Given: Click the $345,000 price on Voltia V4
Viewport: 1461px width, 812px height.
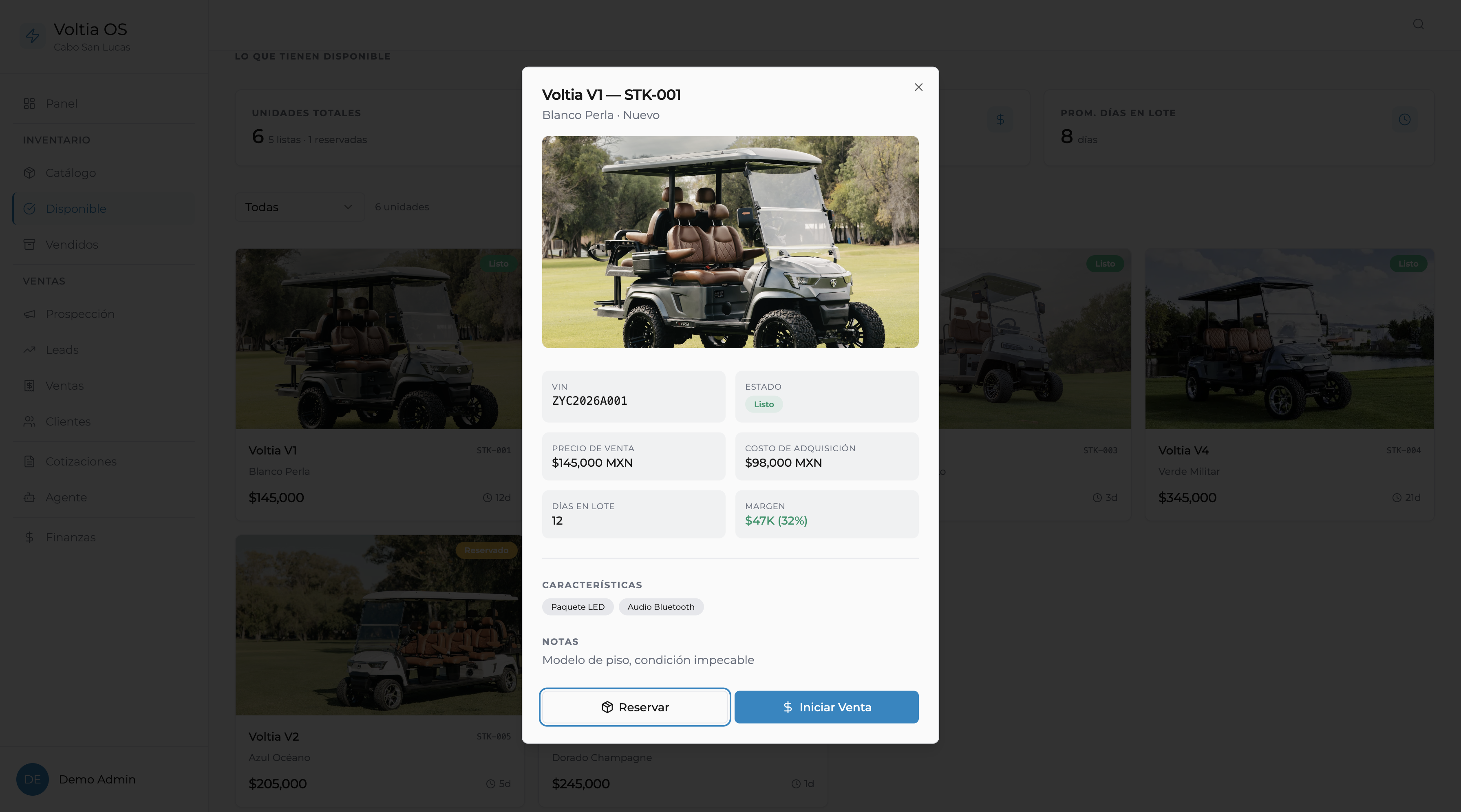Looking at the screenshot, I should click(x=1187, y=497).
